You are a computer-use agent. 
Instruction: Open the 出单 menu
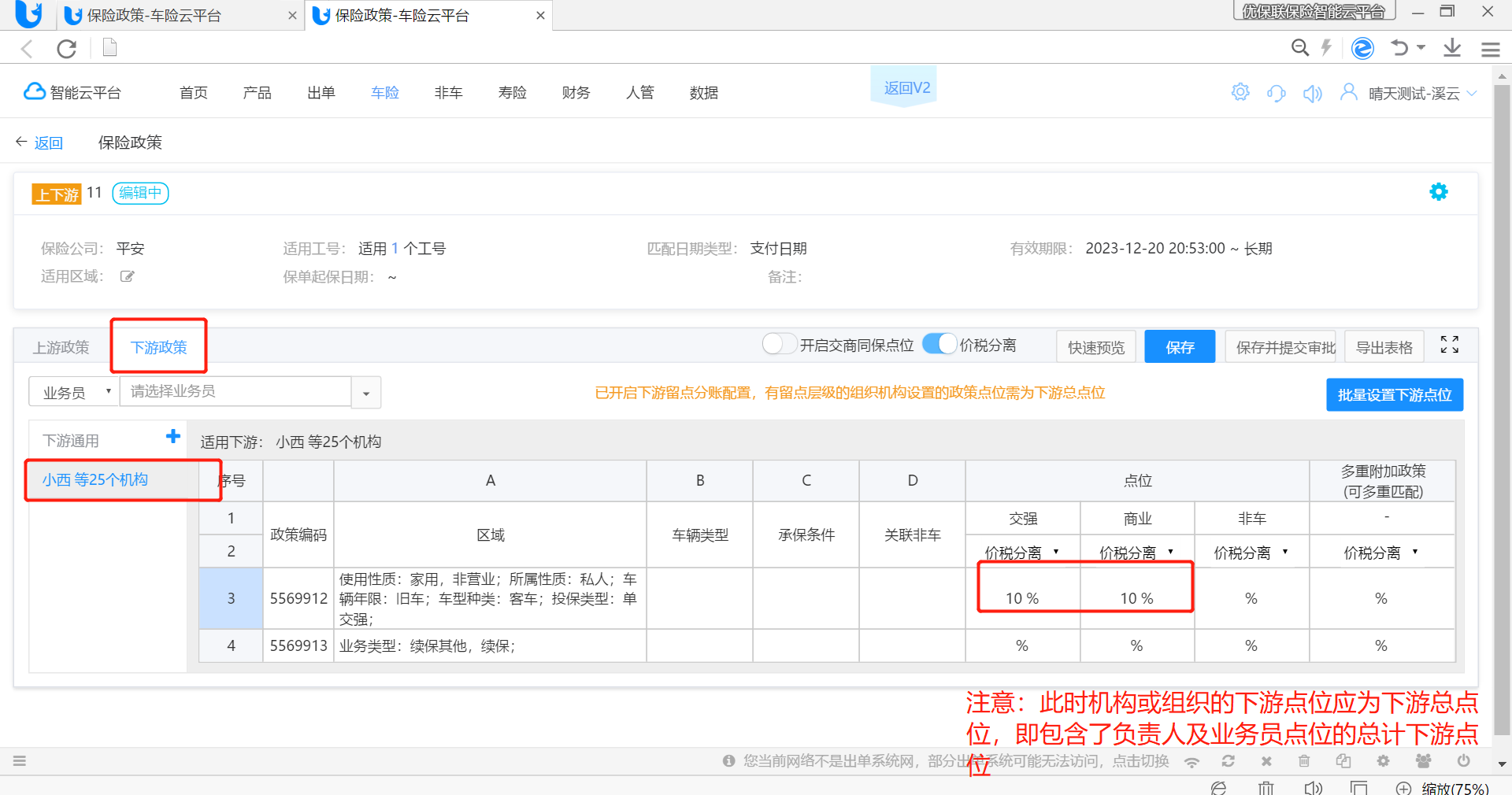pos(321,93)
